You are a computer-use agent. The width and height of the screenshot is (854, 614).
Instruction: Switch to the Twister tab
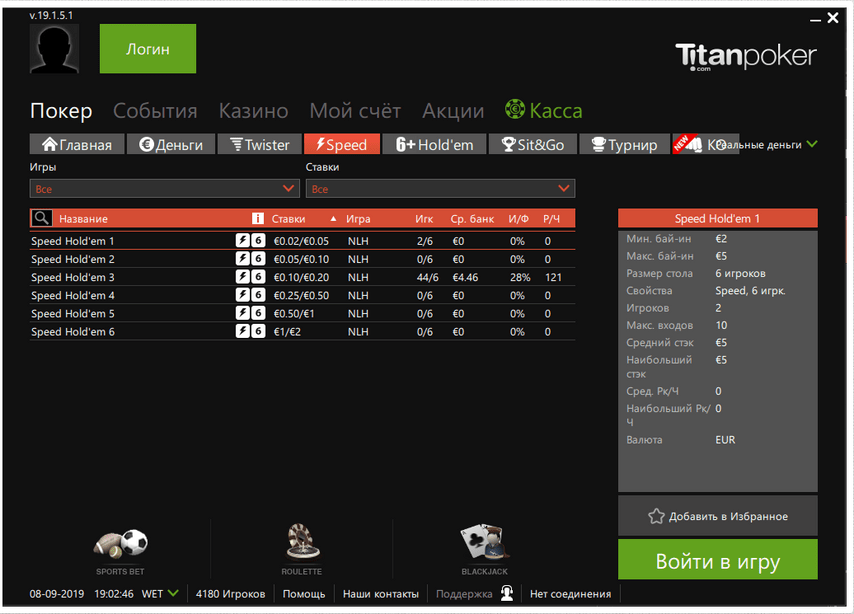[259, 144]
